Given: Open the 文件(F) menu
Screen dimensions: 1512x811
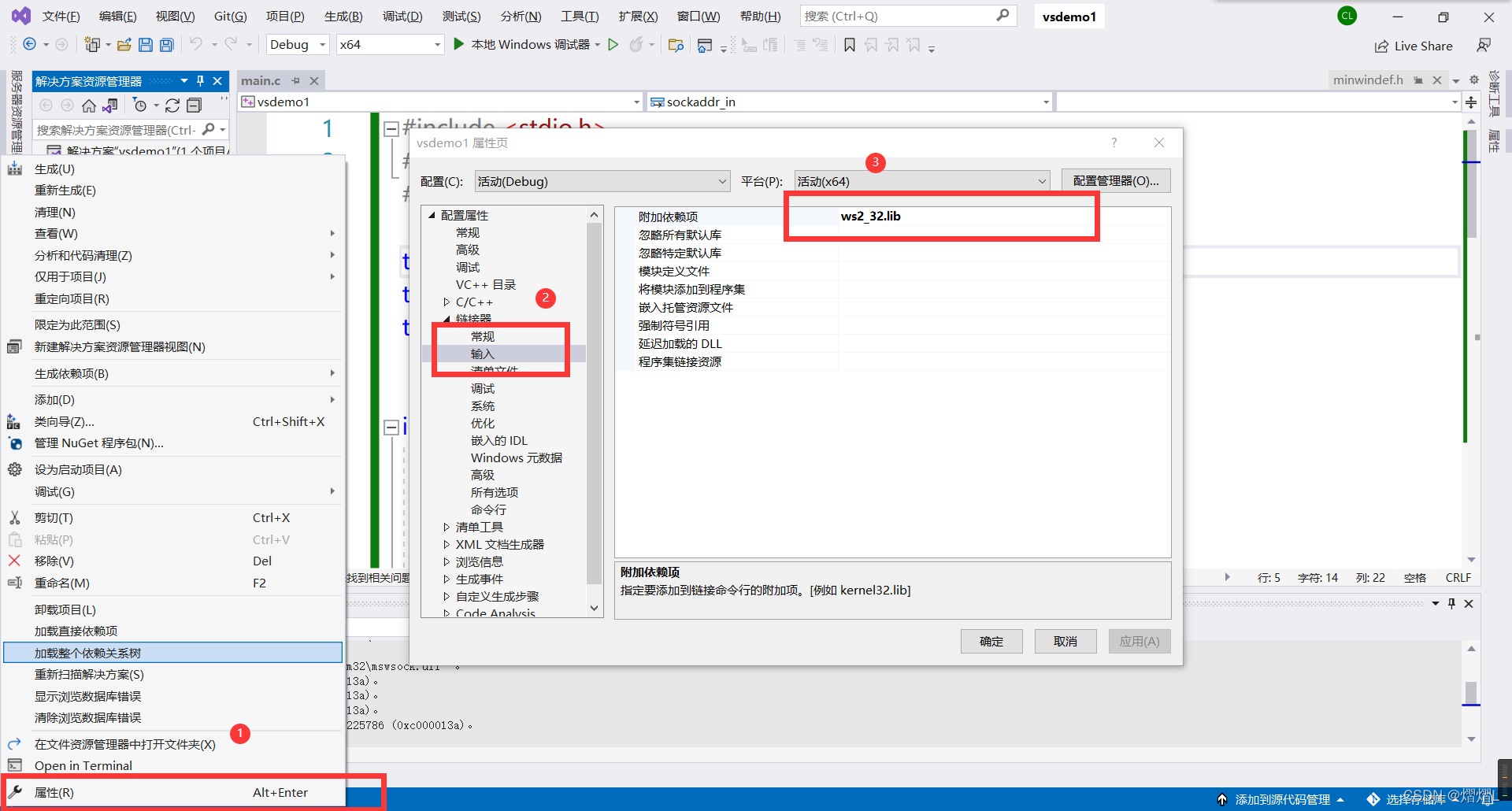Looking at the screenshot, I should coord(61,16).
